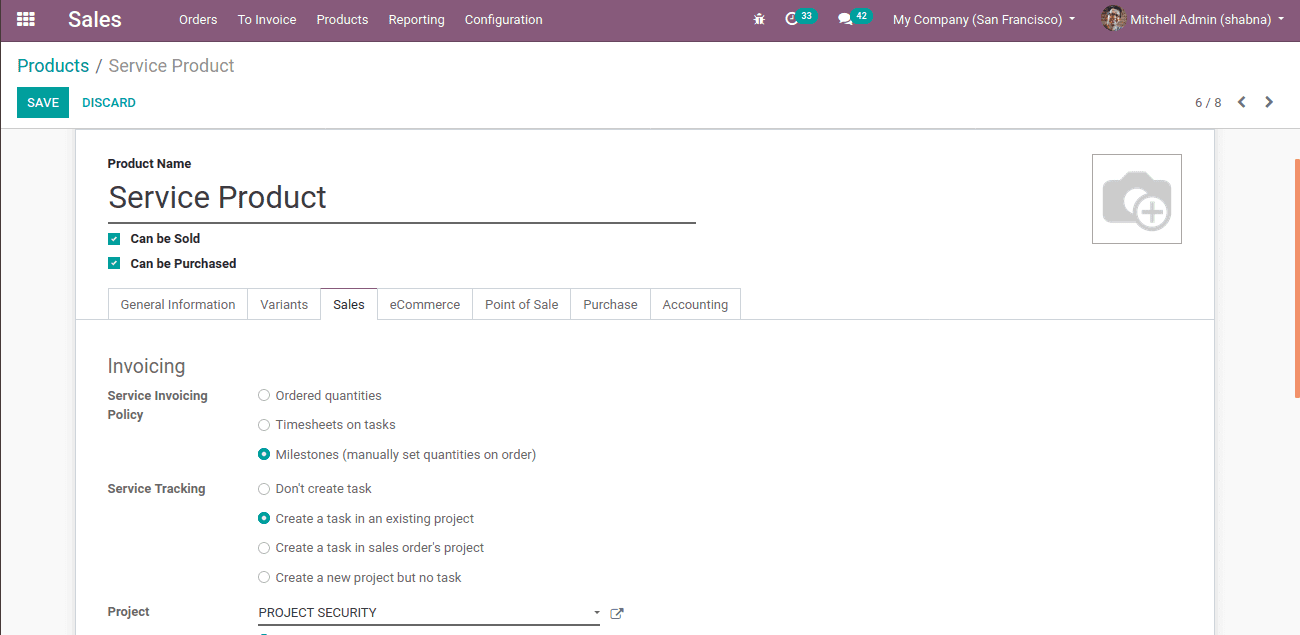Open external link icon beside Project field
This screenshot has height=635, width=1300.
coord(617,613)
